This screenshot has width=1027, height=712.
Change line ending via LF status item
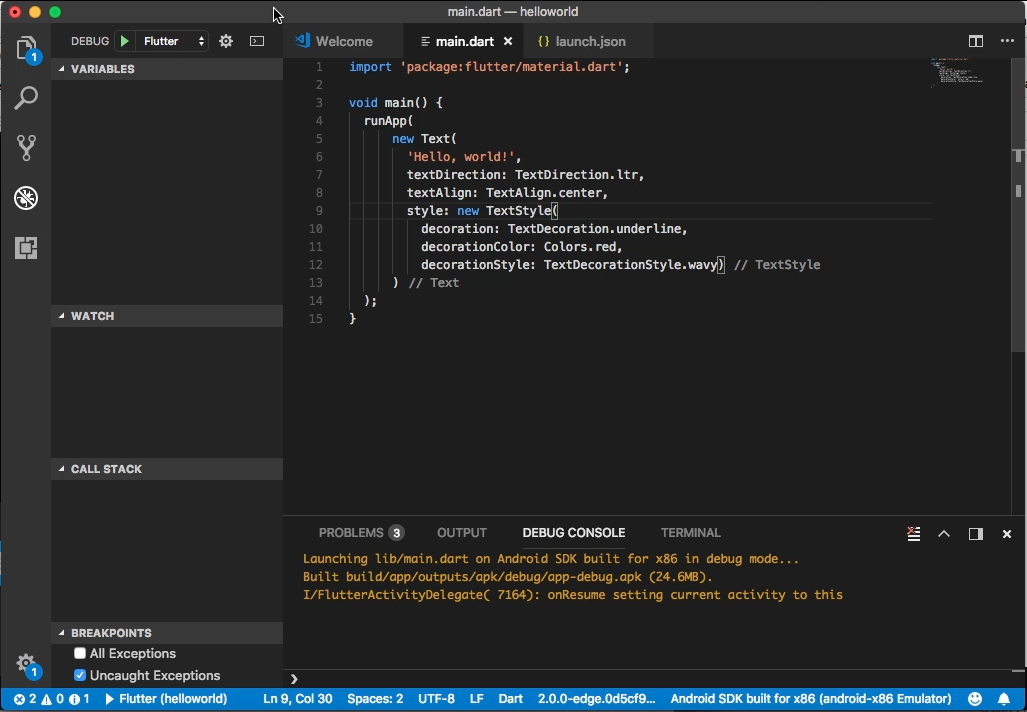(x=476, y=699)
